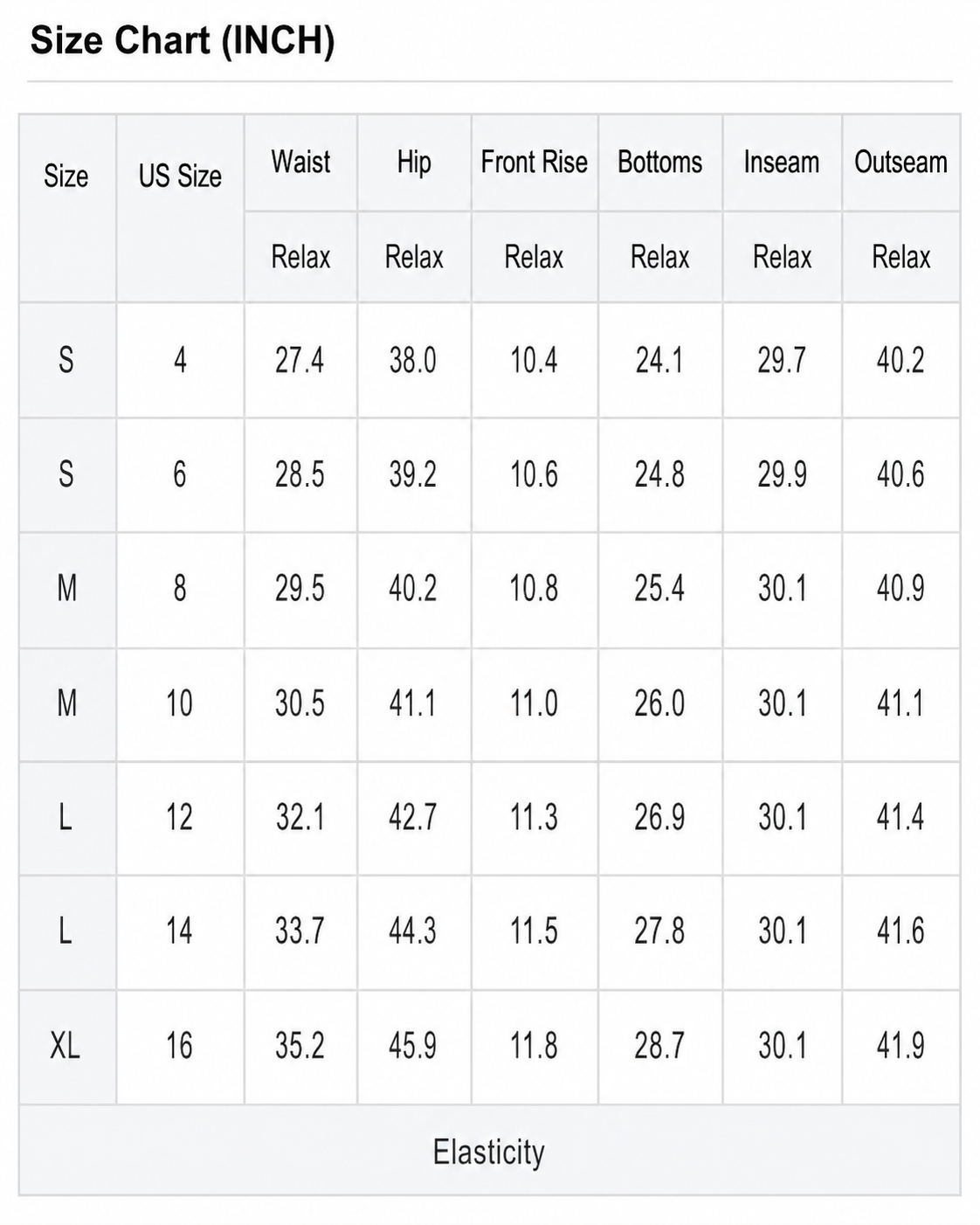Select the waist value 28.5

(300, 474)
